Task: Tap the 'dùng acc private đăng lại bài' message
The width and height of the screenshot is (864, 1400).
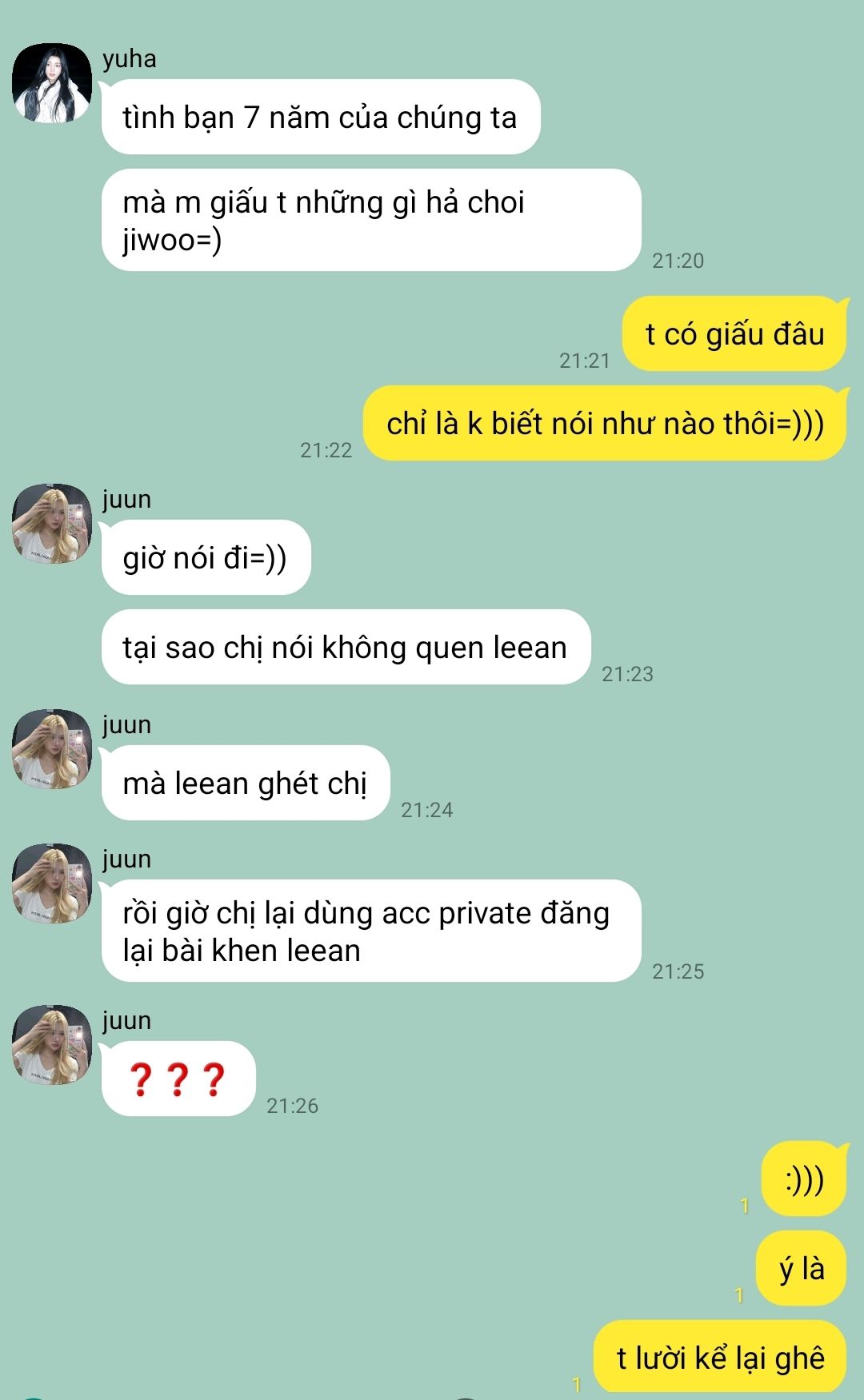Action: coord(371,931)
